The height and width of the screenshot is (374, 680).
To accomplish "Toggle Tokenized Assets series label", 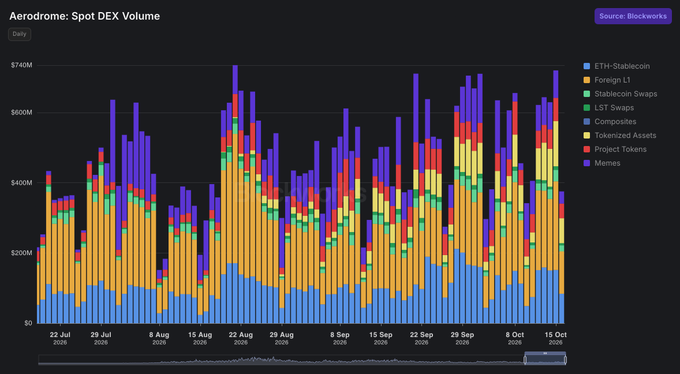I will [625, 136].
